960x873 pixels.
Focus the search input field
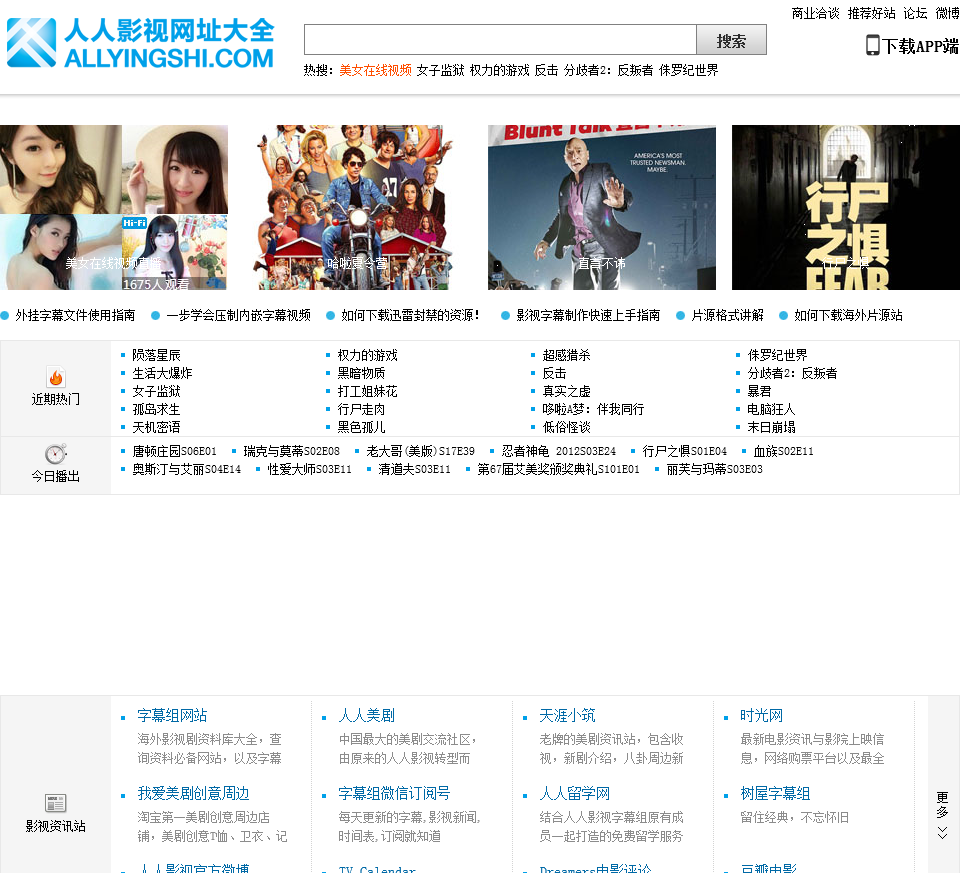(500, 40)
